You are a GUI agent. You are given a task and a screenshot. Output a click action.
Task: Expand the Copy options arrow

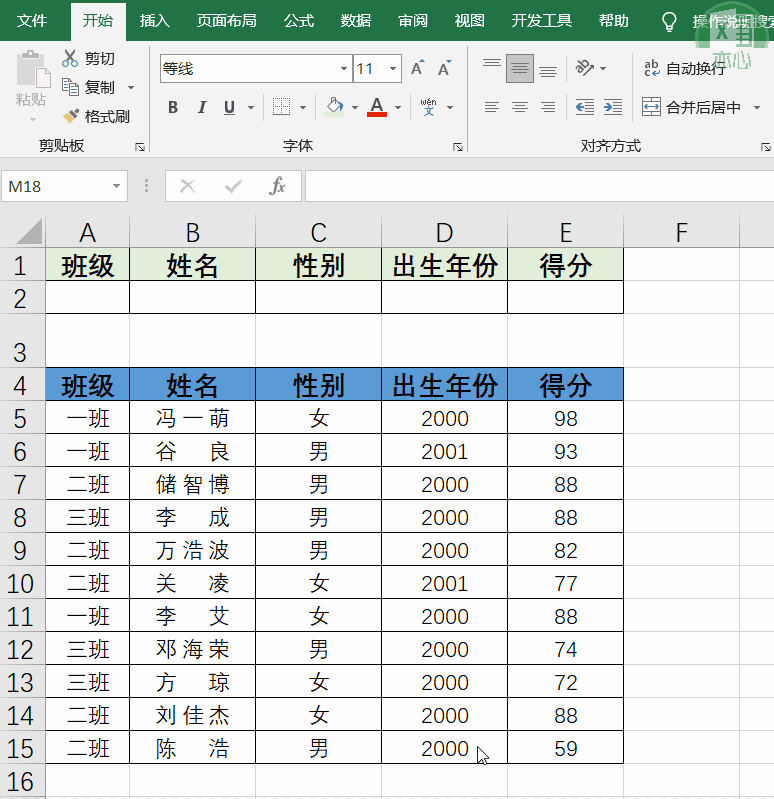(x=131, y=88)
